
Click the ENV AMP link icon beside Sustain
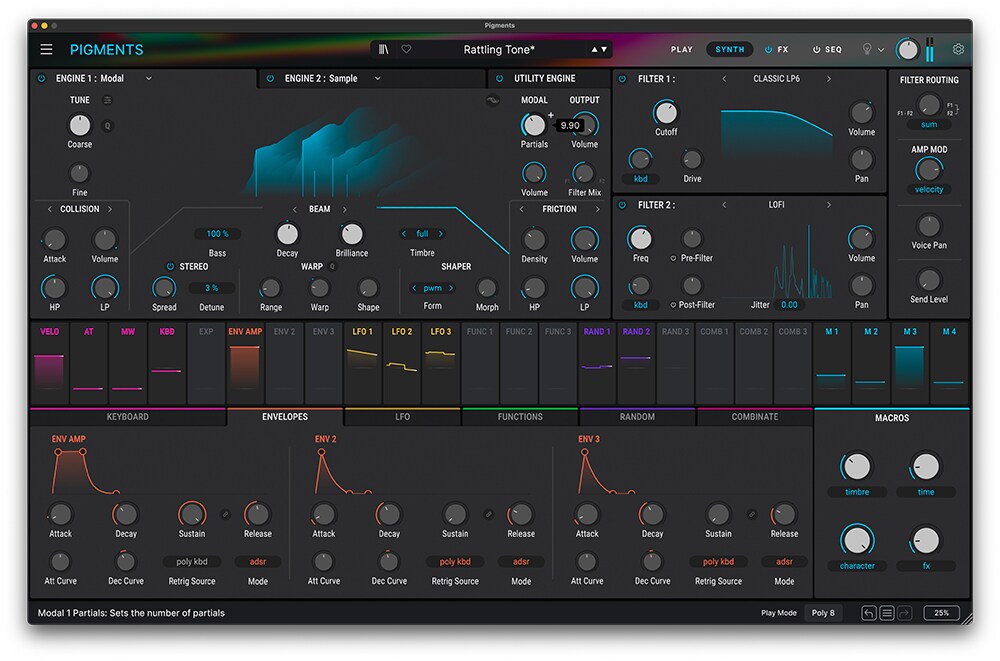pos(225,514)
